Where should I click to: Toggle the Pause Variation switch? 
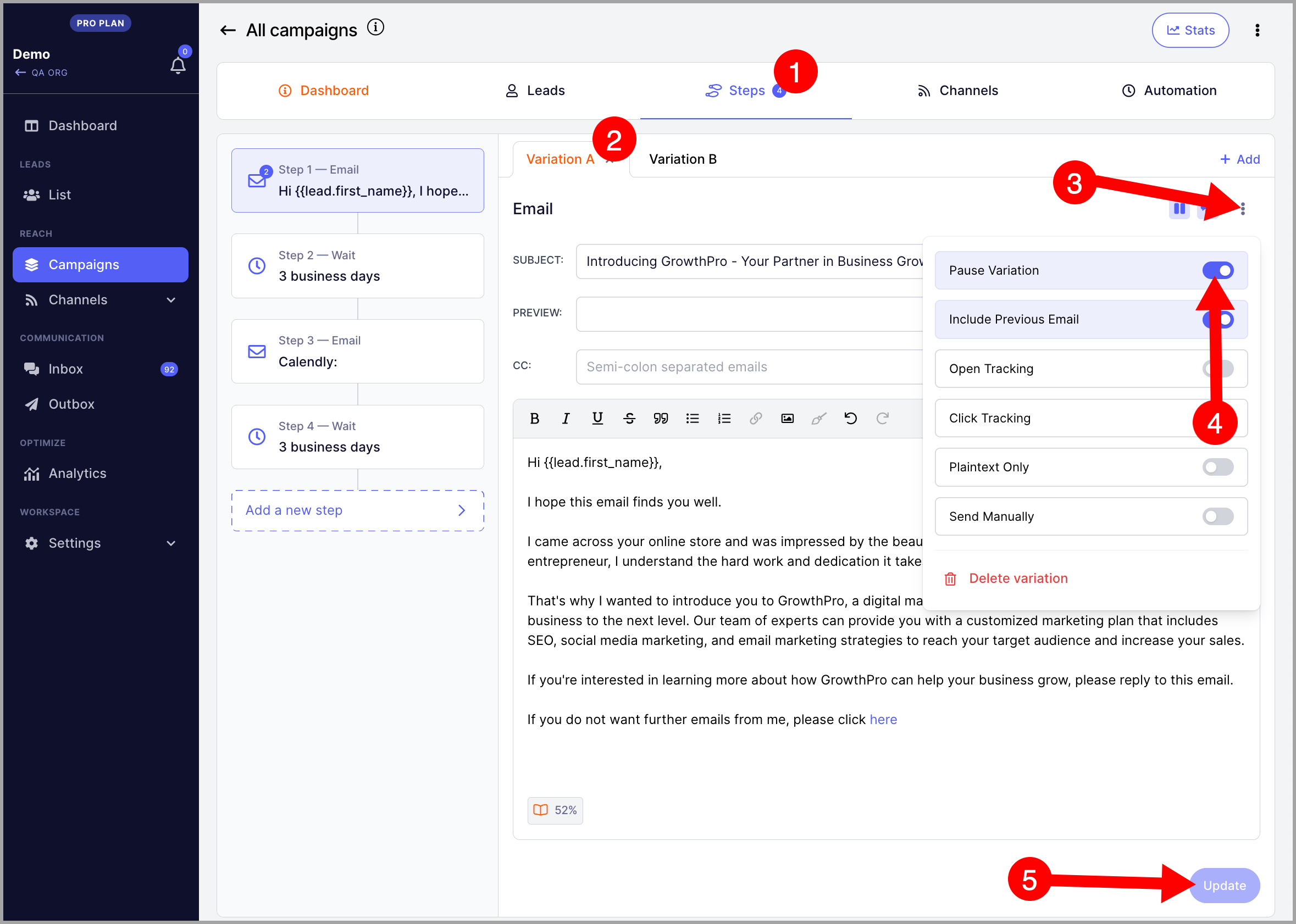[1217, 270]
